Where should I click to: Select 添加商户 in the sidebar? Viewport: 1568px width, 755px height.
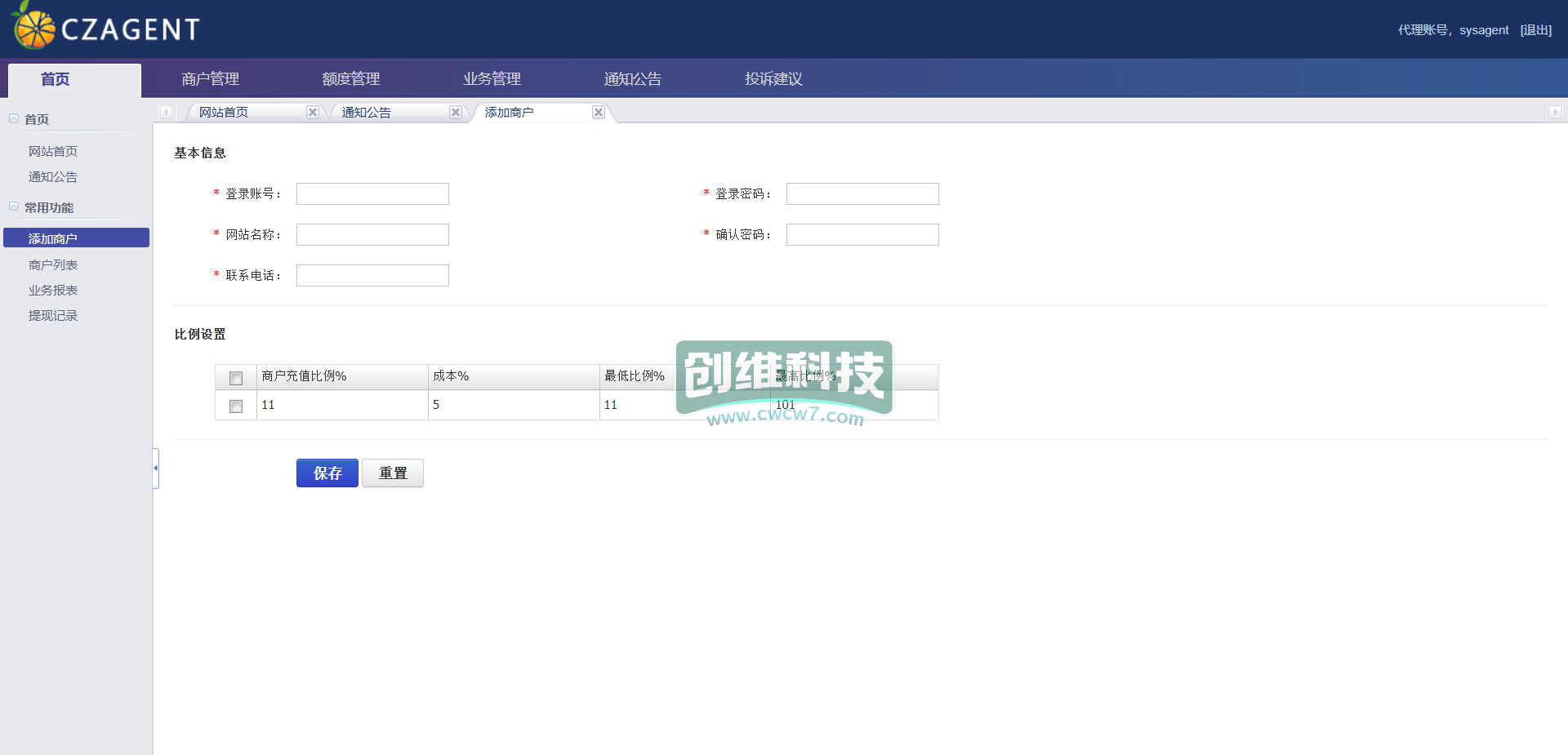(76, 238)
